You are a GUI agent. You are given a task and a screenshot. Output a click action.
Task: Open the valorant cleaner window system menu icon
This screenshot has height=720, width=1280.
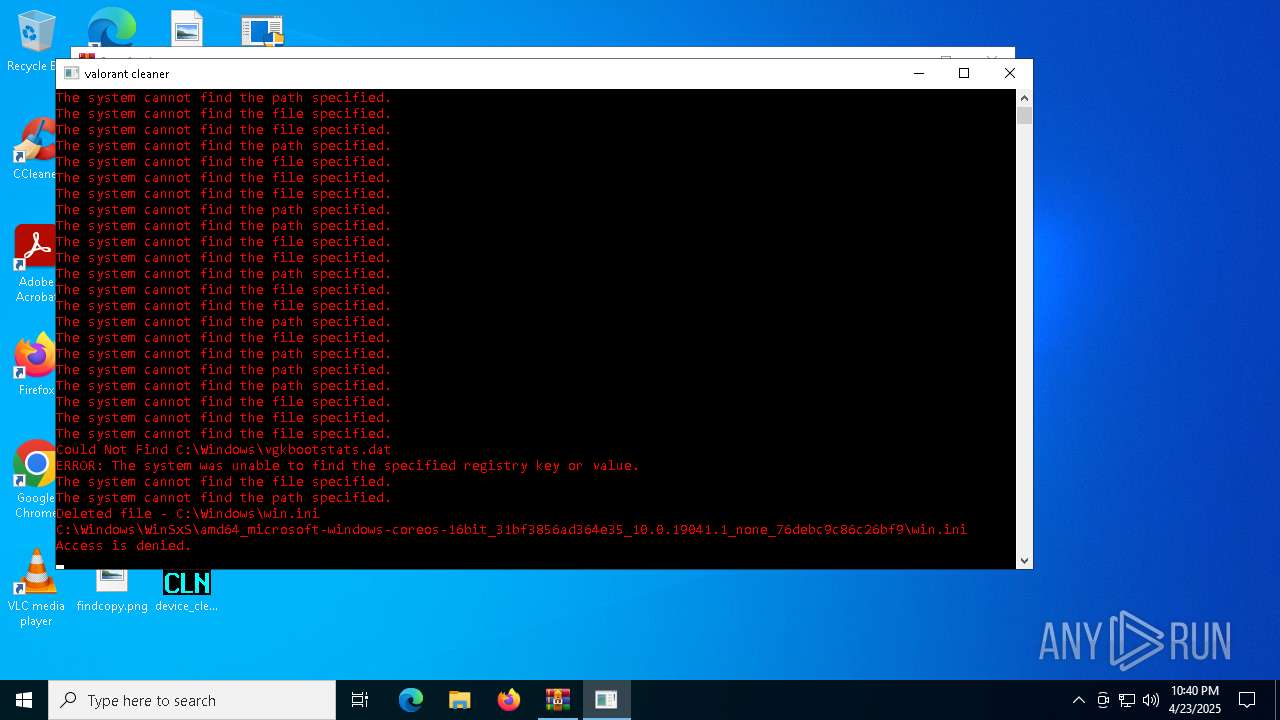point(71,73)
